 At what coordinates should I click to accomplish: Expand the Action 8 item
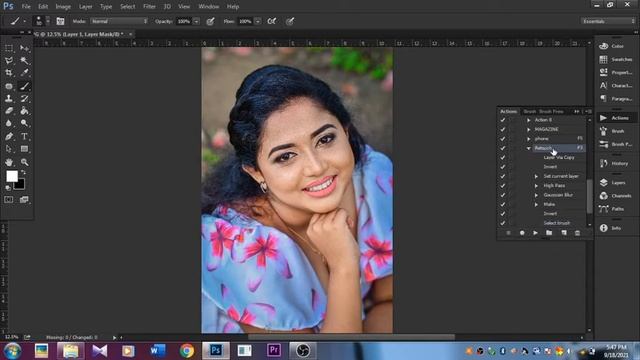529,120
